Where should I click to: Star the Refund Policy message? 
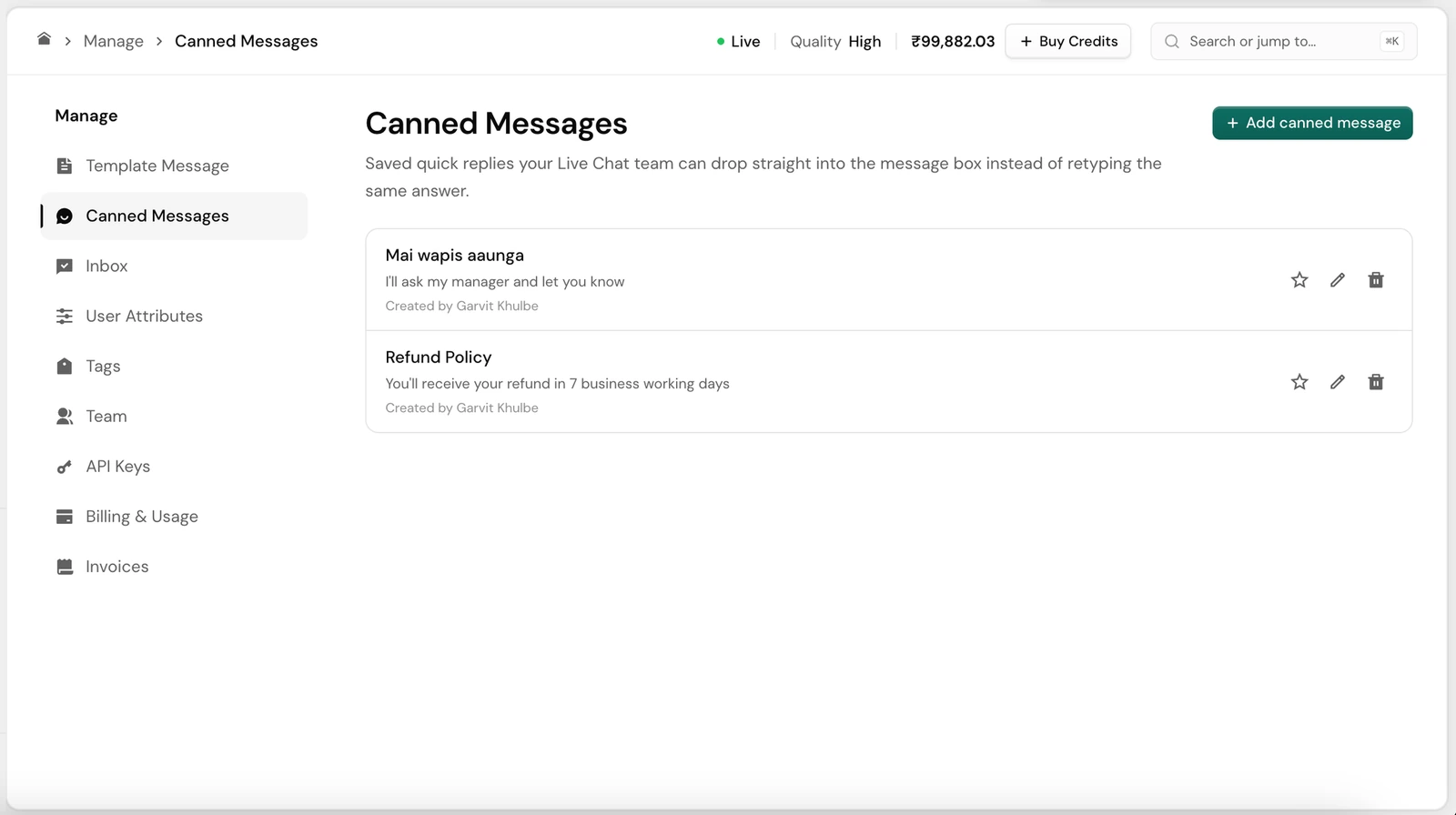pyautogui.click(x=1299, y=382)
